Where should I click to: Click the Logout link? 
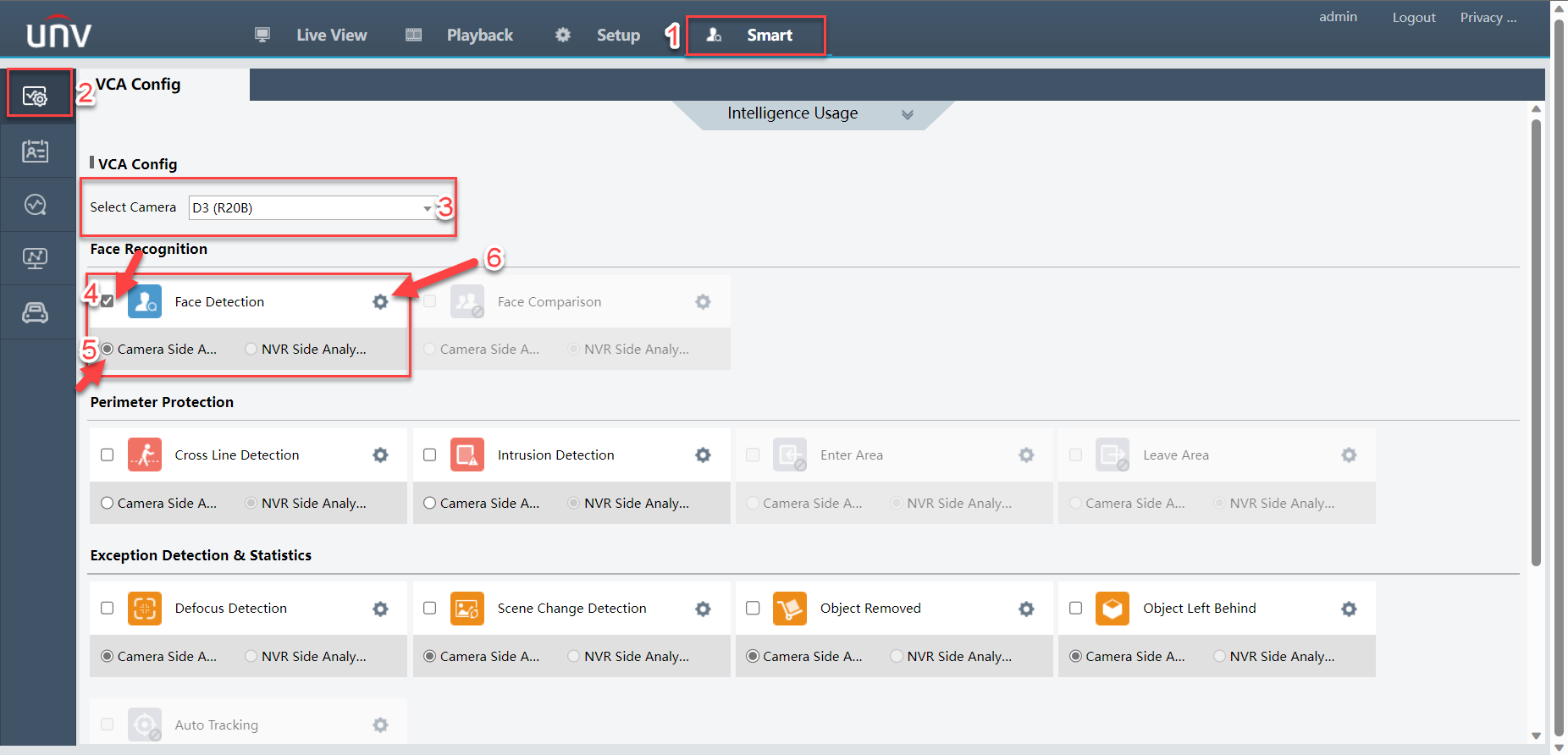point(1413,18)
